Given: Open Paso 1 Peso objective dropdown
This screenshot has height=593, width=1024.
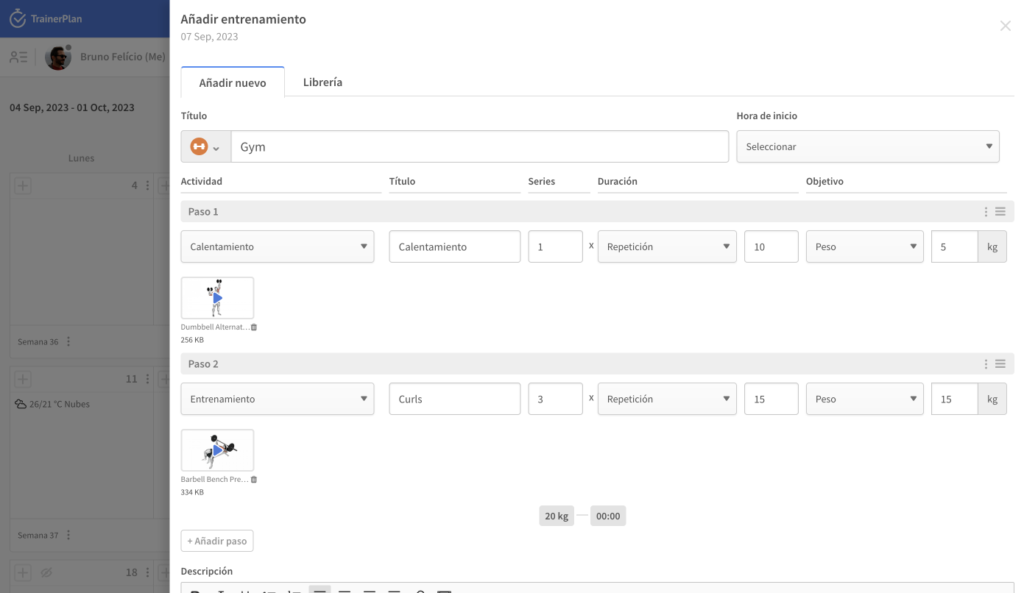Looking at the screenshot, I should click(865, 247).
